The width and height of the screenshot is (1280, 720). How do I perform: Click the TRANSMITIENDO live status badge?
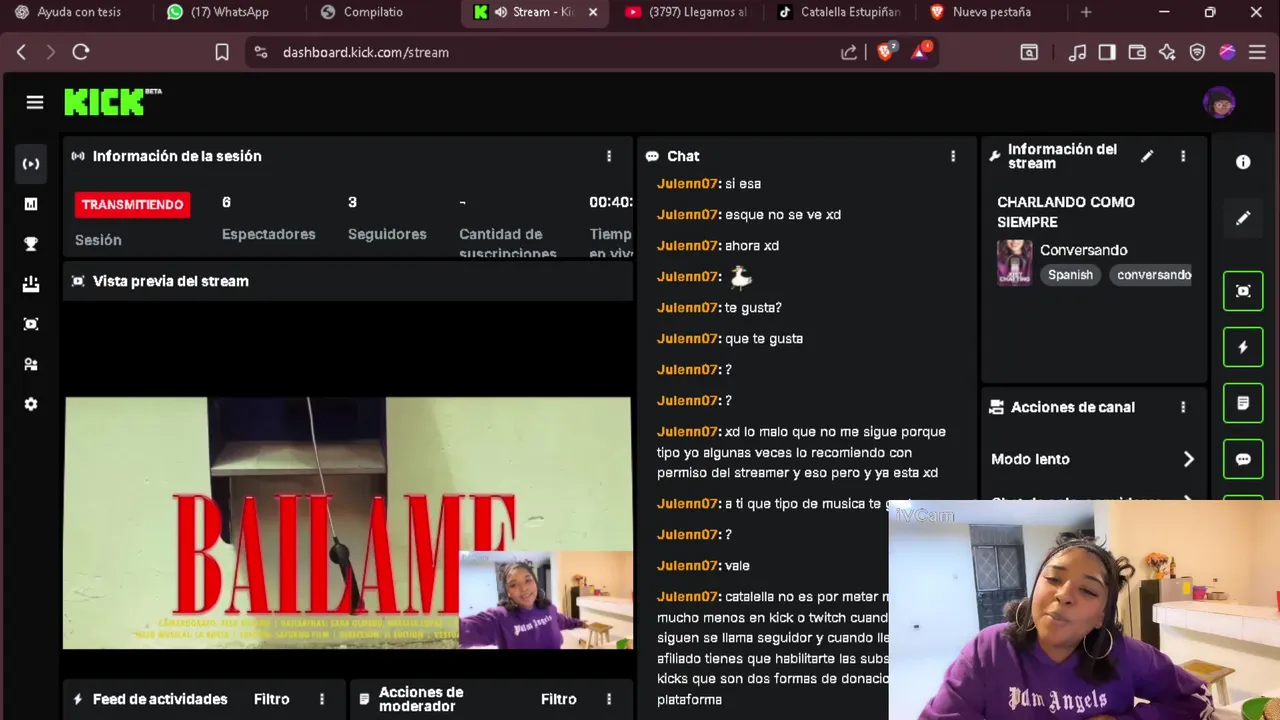coord(132,204)
